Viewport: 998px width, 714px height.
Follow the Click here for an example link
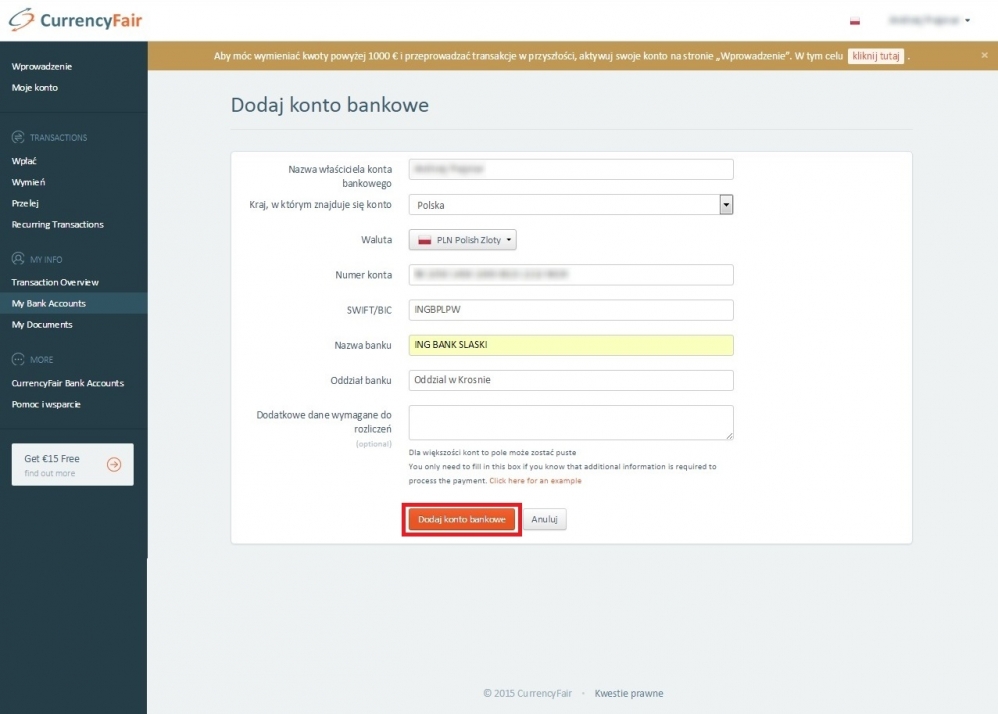click(535, 481)
